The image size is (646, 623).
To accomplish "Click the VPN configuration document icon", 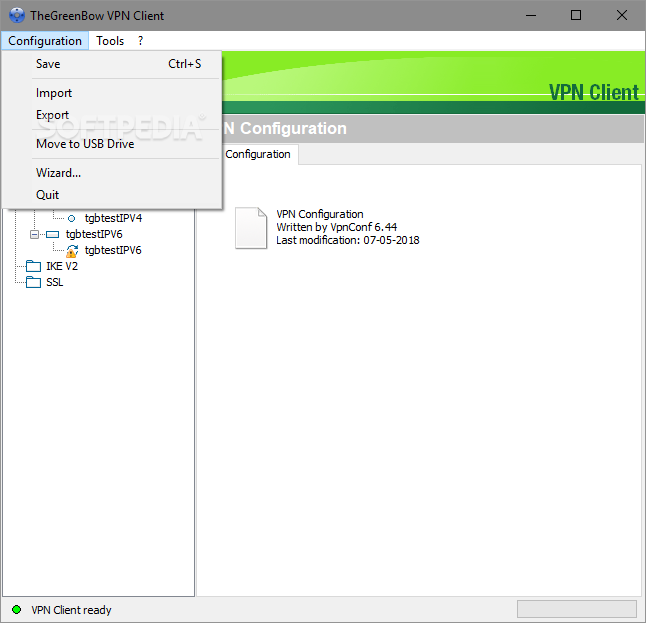I will coord(251,228).
